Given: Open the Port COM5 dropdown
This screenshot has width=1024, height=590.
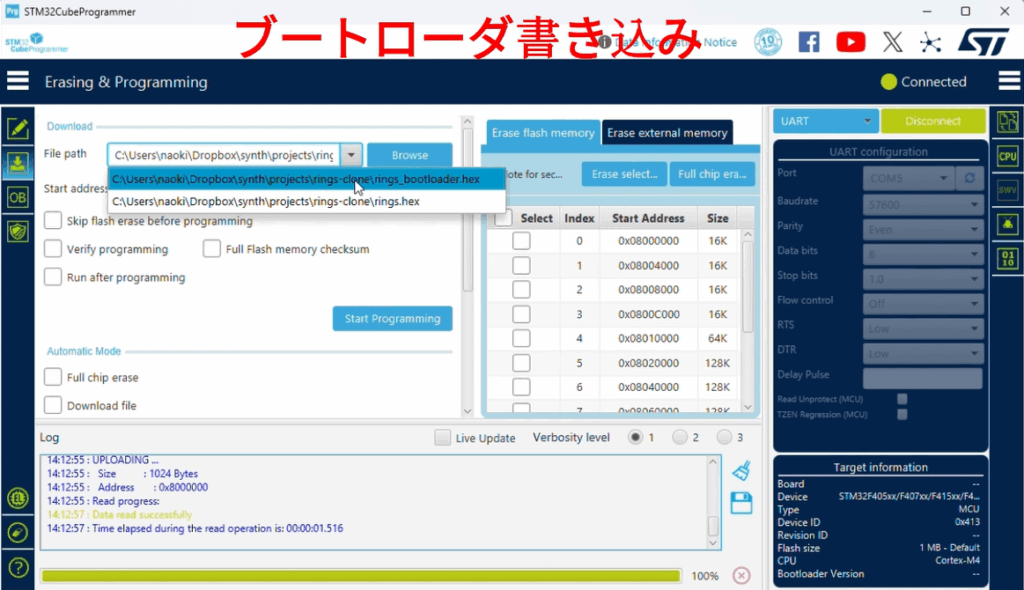Looking at the screenshot, I should 908,178.
